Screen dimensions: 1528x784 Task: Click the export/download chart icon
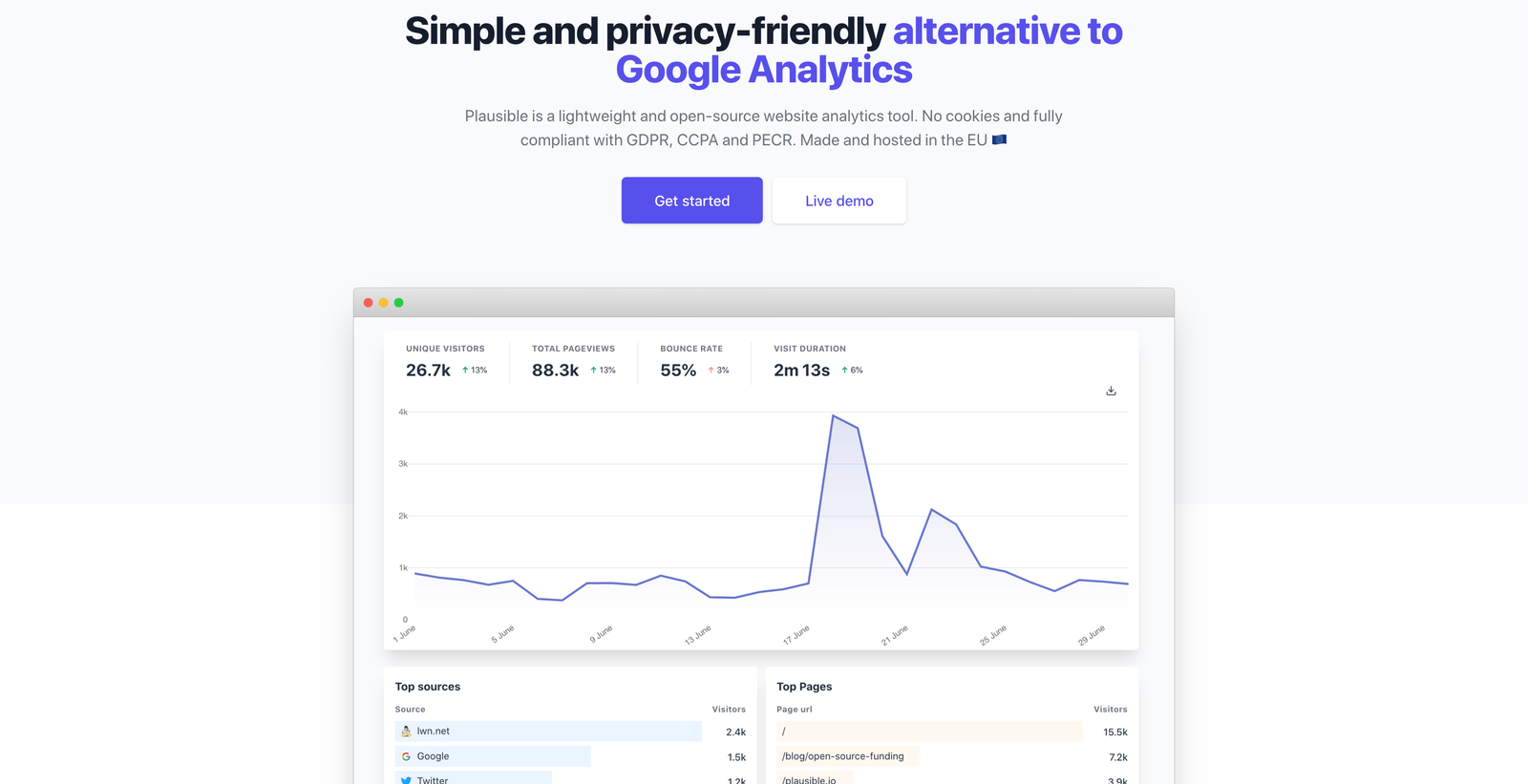click(x=1111, y=390)
